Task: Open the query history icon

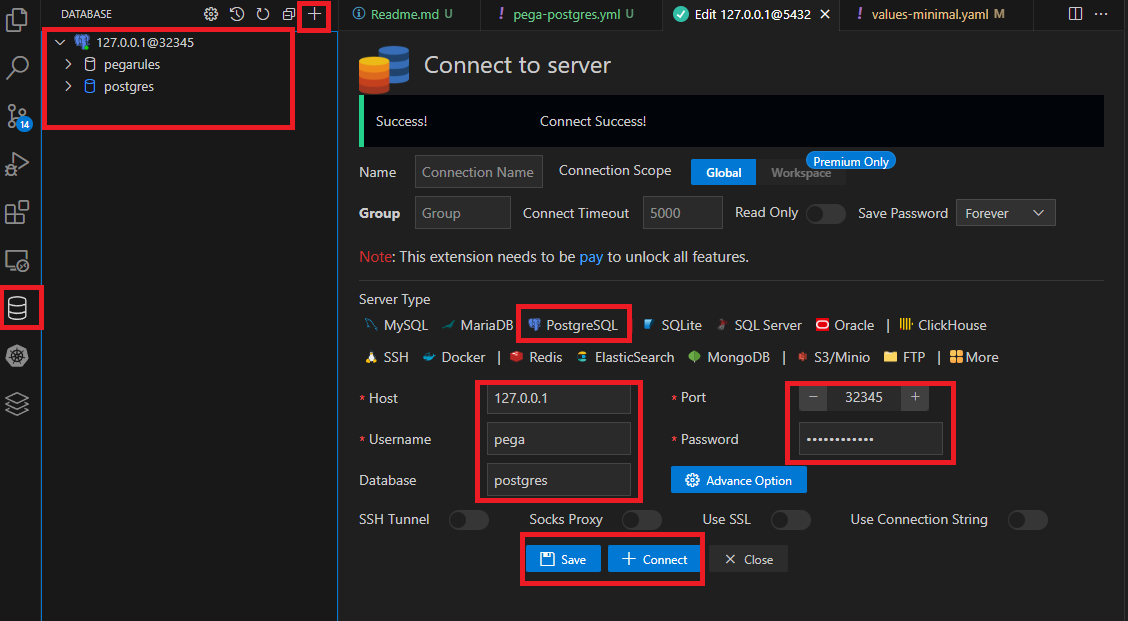Action: point(237,14)
